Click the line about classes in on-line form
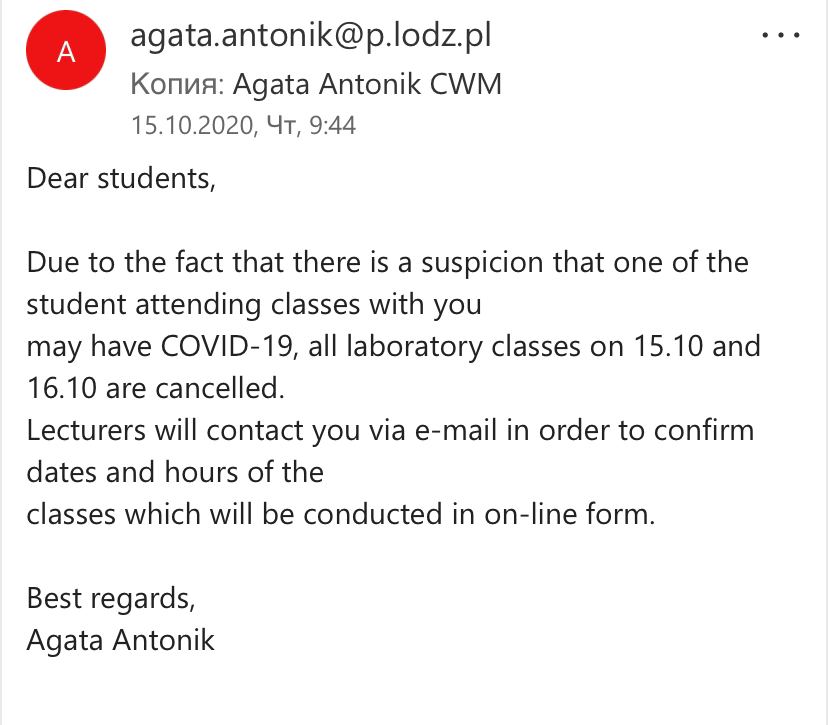The height and width of the screenshot is (725, 828). click(341, 514)
